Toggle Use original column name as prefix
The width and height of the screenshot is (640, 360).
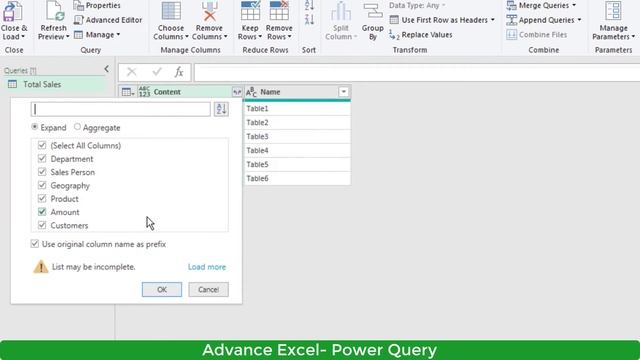pyautogui.click(x=35, y=244)
